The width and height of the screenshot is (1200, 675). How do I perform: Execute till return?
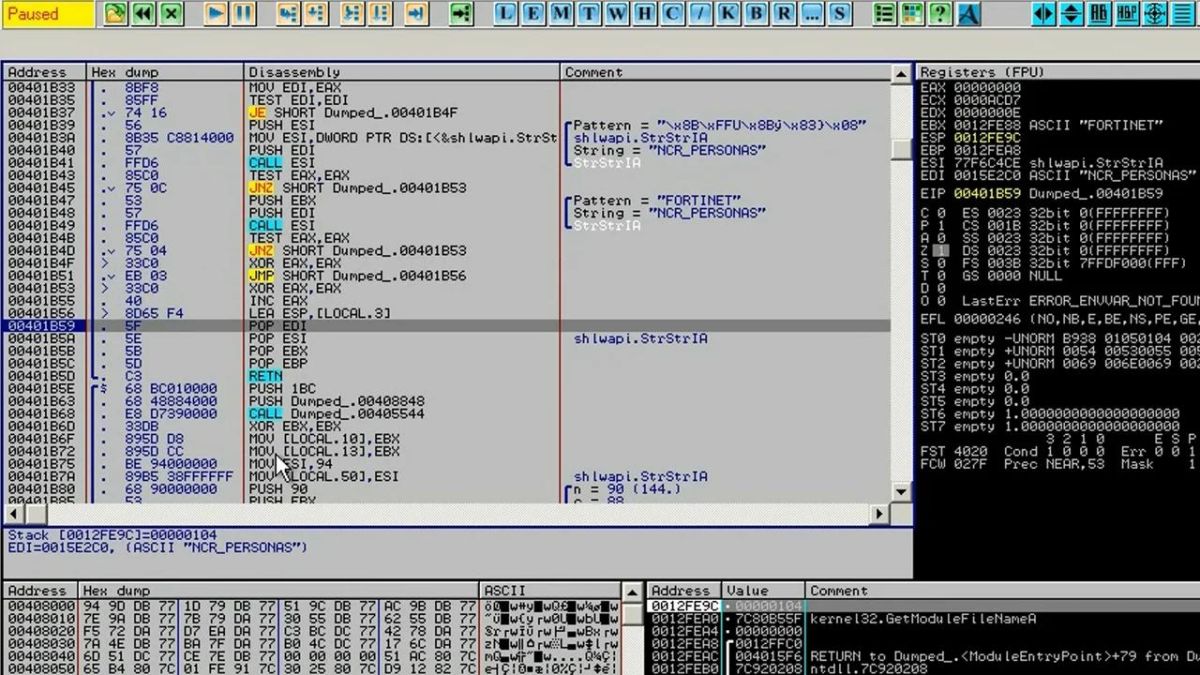[x=416, y=14]
